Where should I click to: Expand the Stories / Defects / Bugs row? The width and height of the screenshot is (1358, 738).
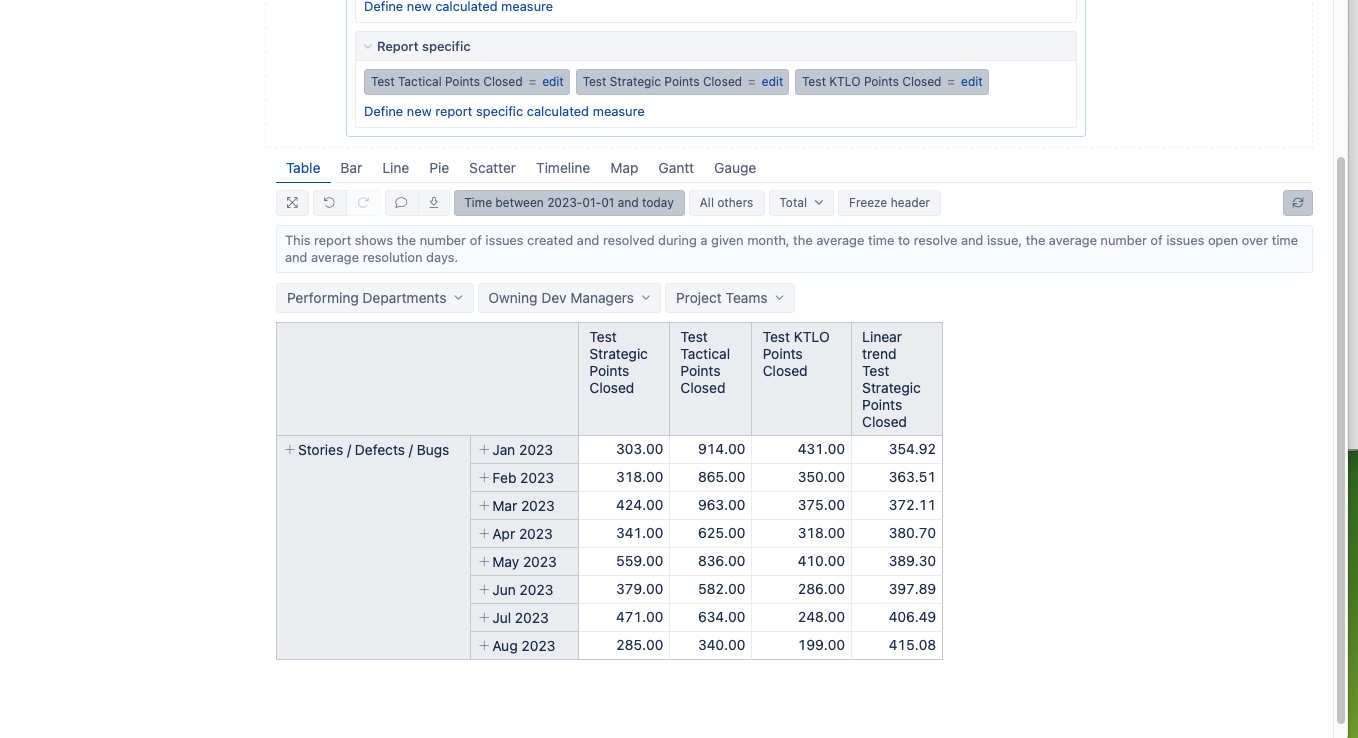coord(290,450)
